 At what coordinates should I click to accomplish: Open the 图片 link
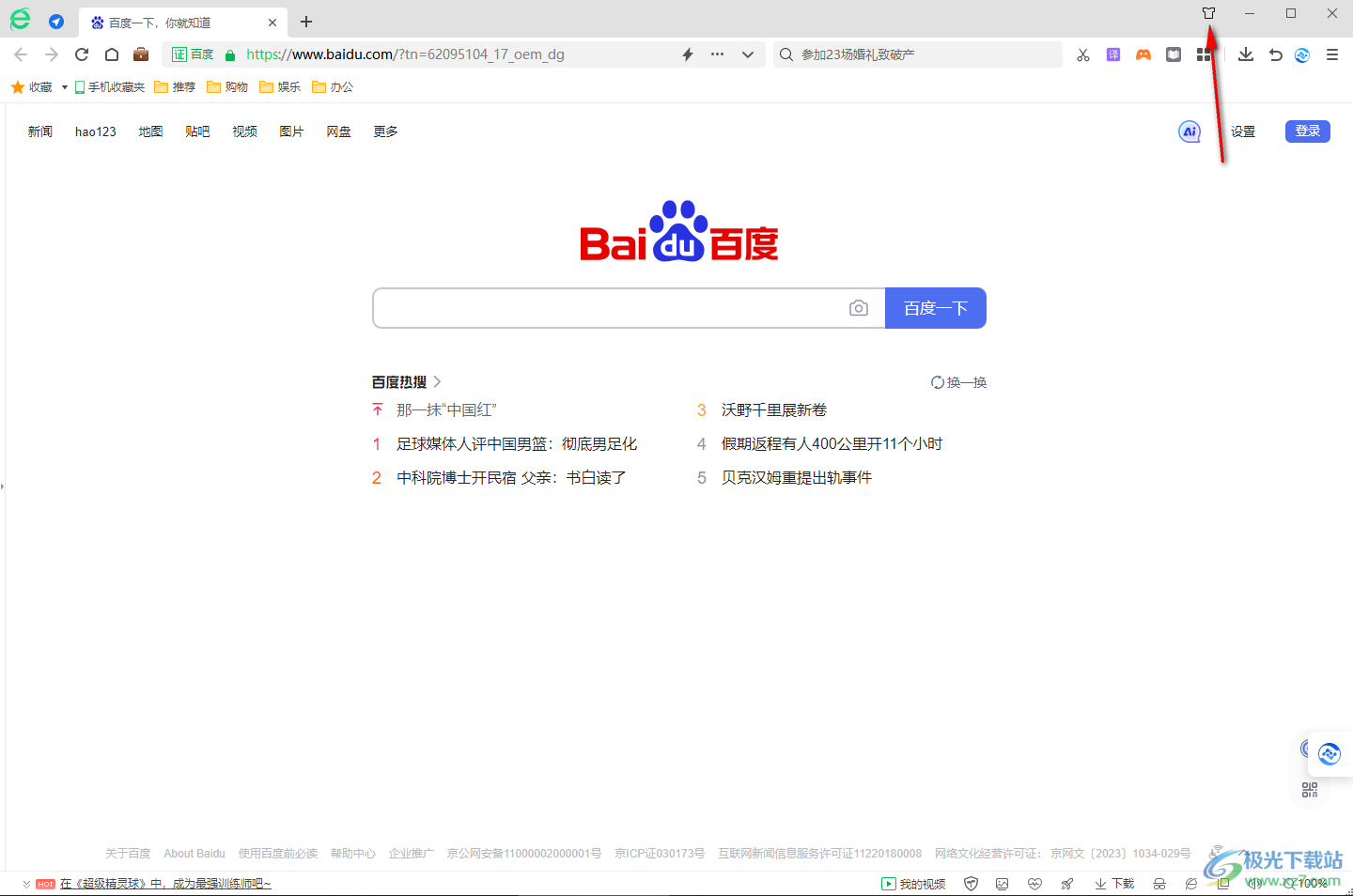tap(291, 131)
